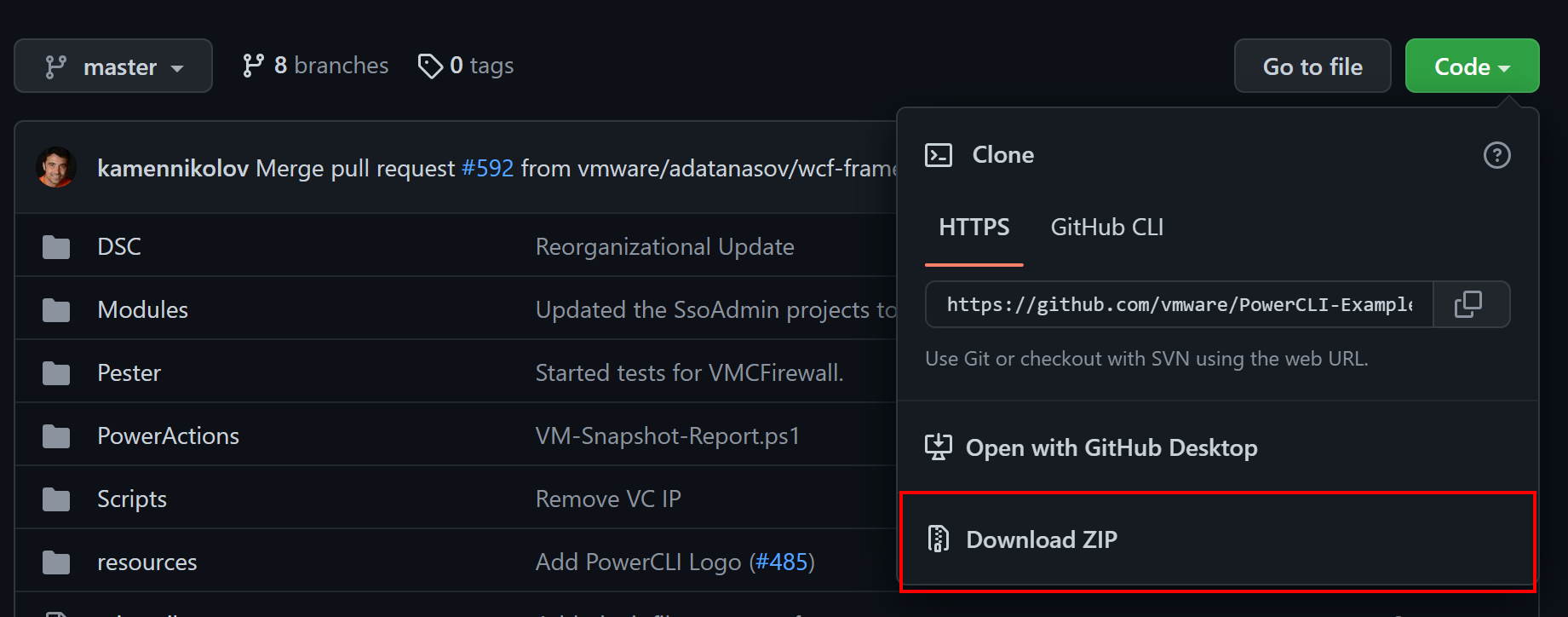Click the terminal icon next to Clone heading
The image size is (1568, 617).
(x=938, y=155)
